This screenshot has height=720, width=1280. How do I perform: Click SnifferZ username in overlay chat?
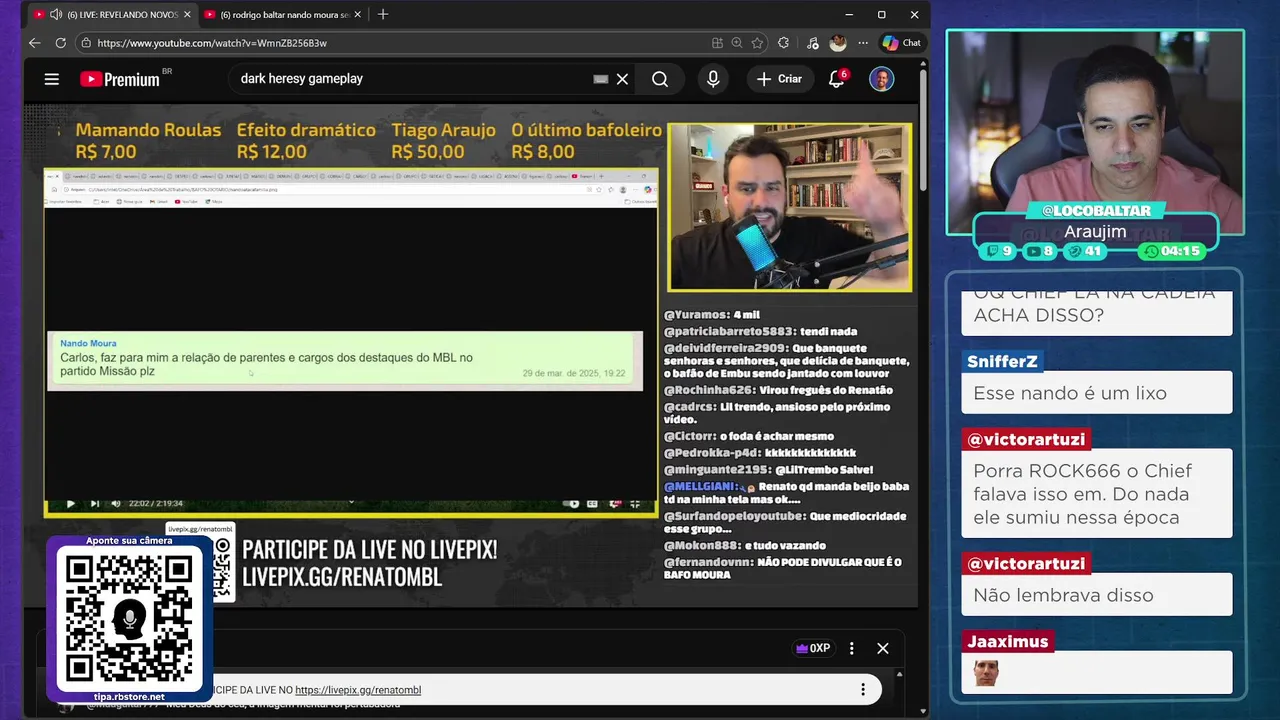[x=1002, y=361]
